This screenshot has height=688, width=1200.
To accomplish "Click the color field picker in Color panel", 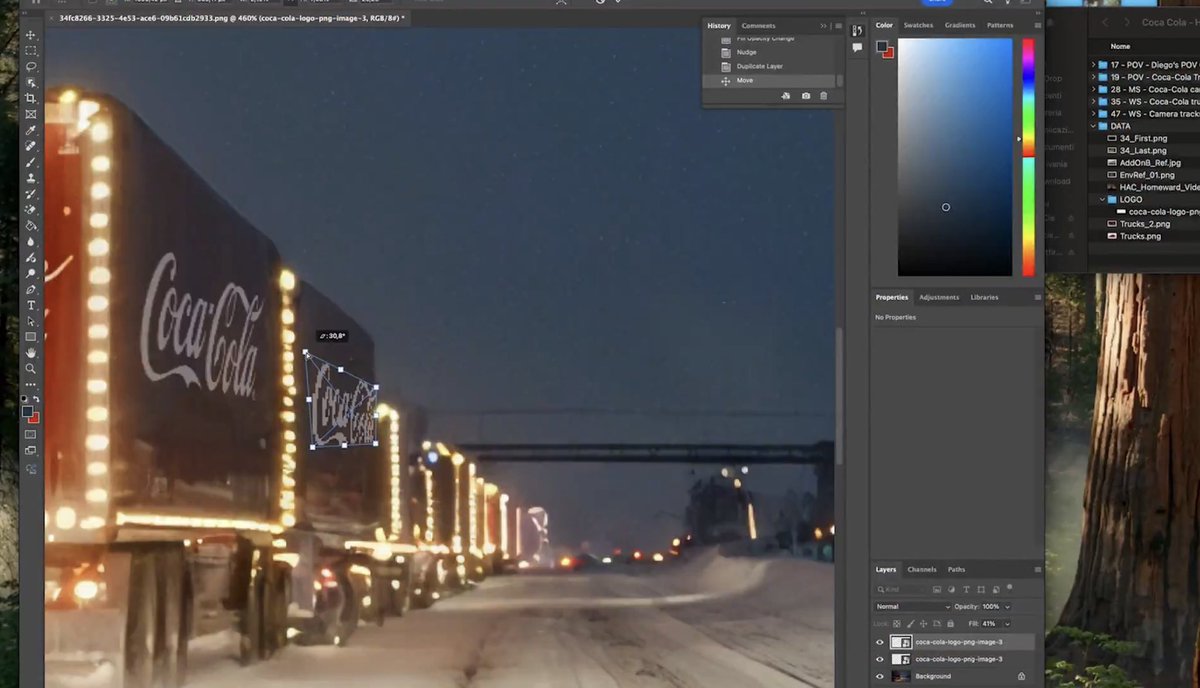I will [955, 157].
